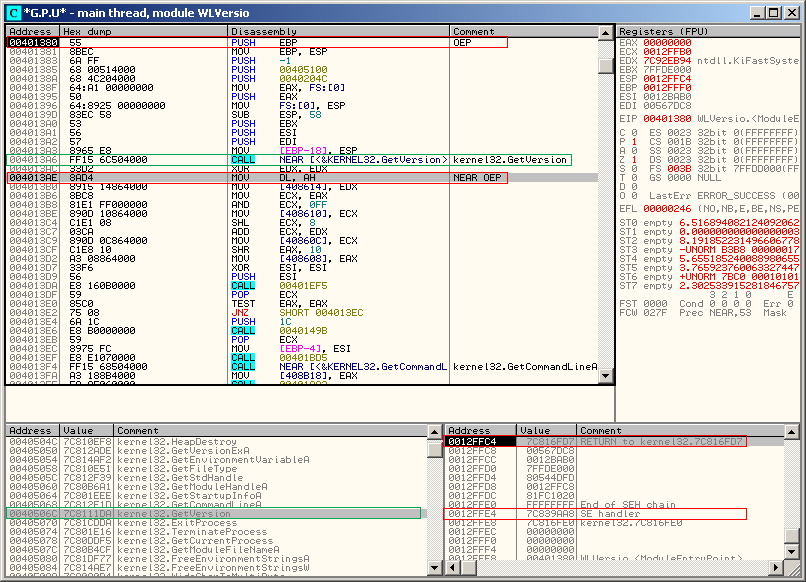Screen dimensions: 806x582
Task: Click the ECX register value 0012FFB0
Action: point(667,52)
